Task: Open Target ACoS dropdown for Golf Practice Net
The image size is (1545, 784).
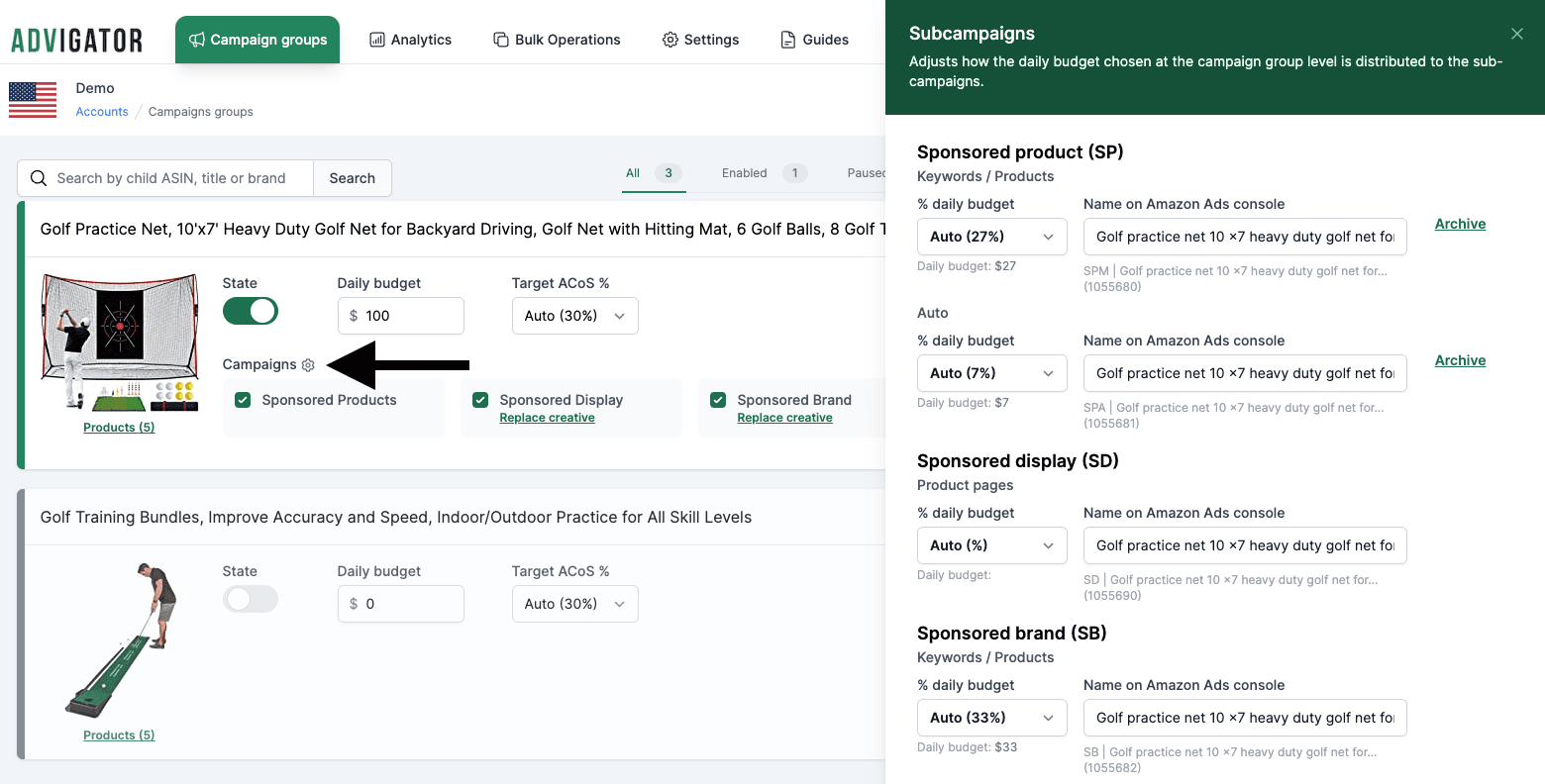Action: pos(574,316)
